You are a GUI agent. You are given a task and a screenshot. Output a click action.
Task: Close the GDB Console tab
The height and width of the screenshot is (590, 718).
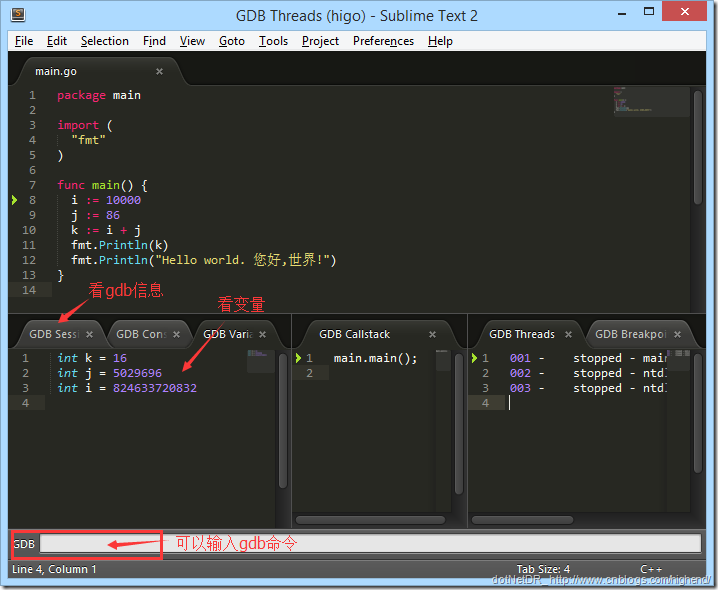[x=176, y=334]
